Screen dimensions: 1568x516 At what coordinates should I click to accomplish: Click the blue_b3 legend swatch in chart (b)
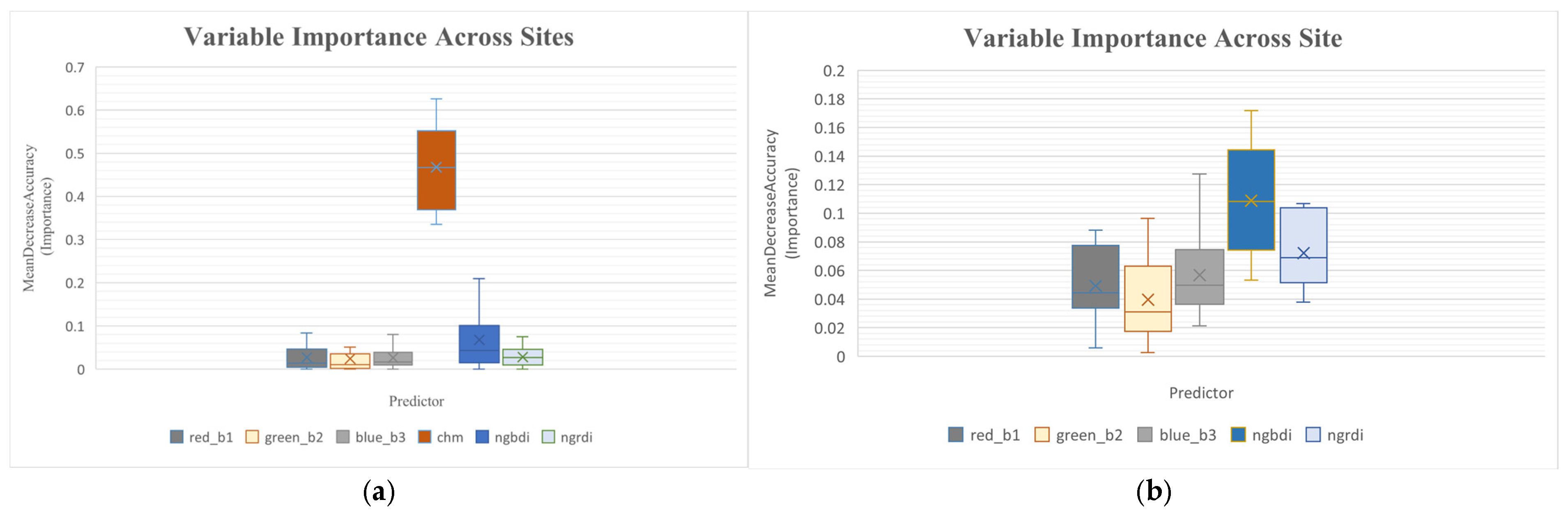pos(1144,434)
